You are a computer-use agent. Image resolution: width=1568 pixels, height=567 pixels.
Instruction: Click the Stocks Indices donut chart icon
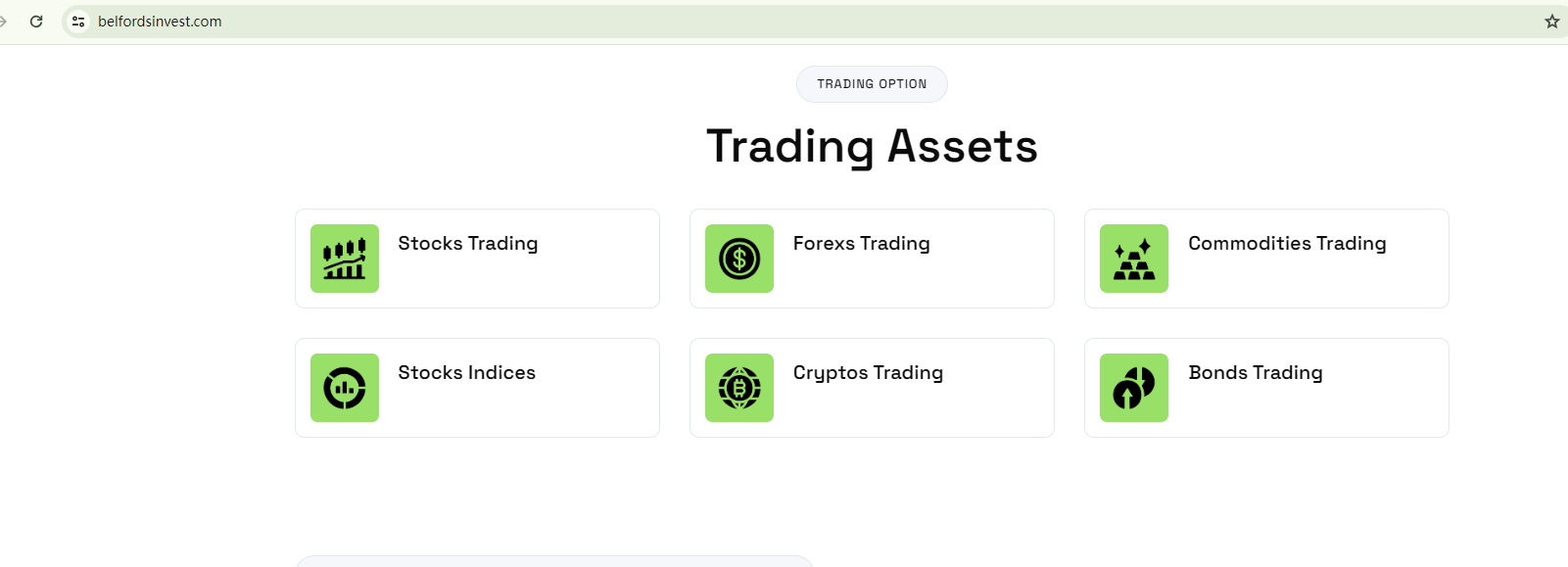click(345, 388)
